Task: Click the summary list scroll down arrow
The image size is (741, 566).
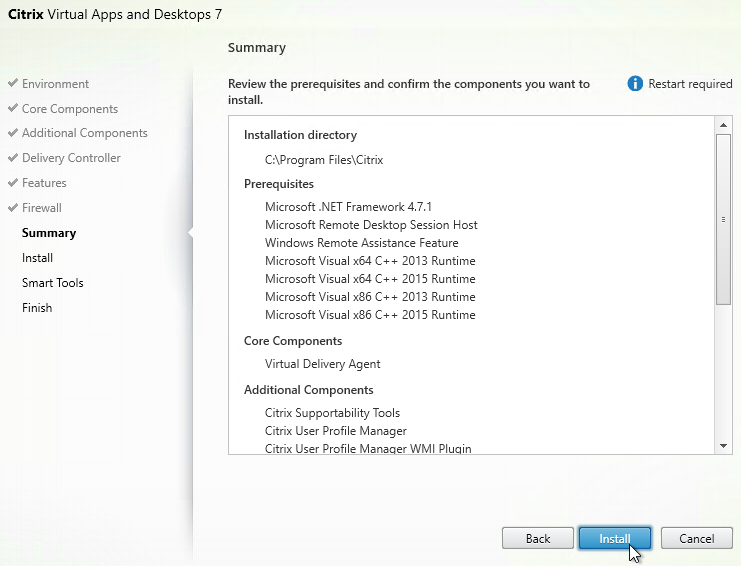Action: 723,446
